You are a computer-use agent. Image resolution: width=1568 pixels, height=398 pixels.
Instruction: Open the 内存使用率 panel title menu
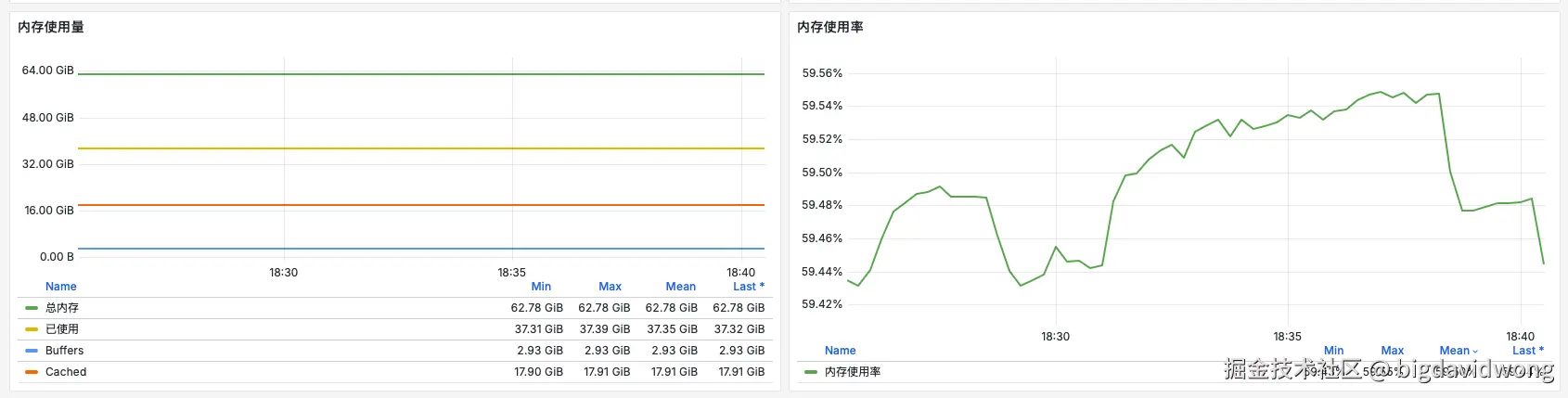click(x=830, y=27)
